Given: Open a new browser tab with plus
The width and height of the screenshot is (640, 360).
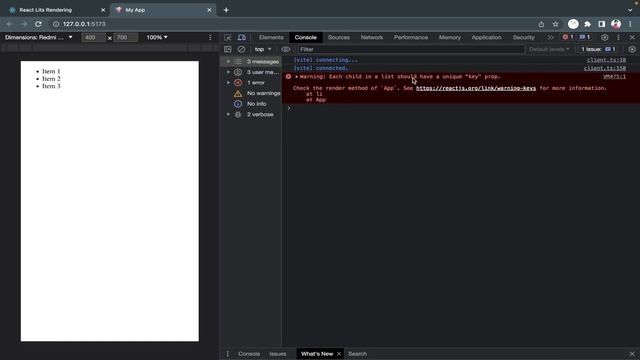Looking at the screenshot, I should tap(226, 10).
